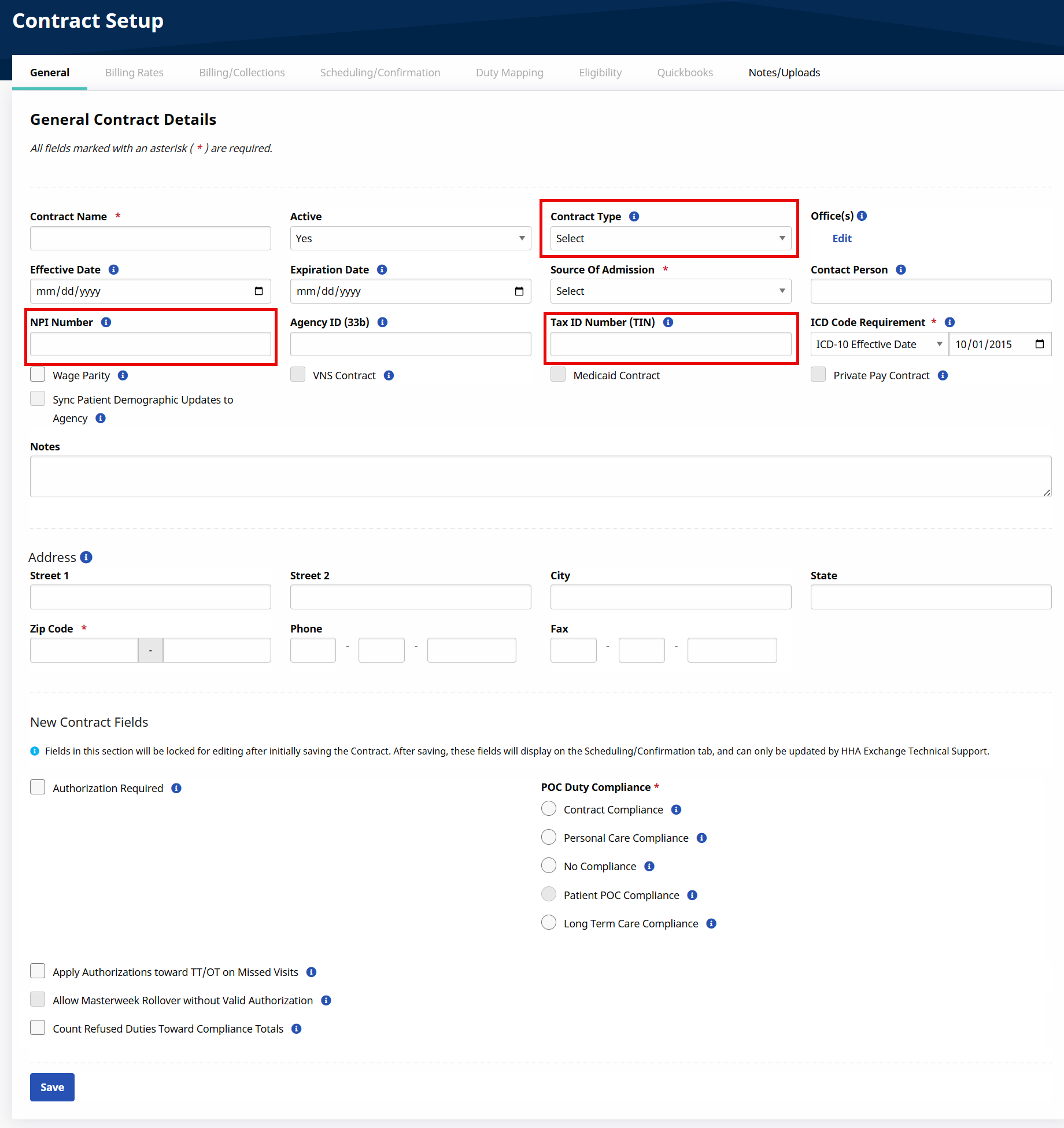Image resolution: width=1064 pixels, height=1128 pixels.
Task: Click the Edit link under Office(s)
Action: [x=841, y=238]
